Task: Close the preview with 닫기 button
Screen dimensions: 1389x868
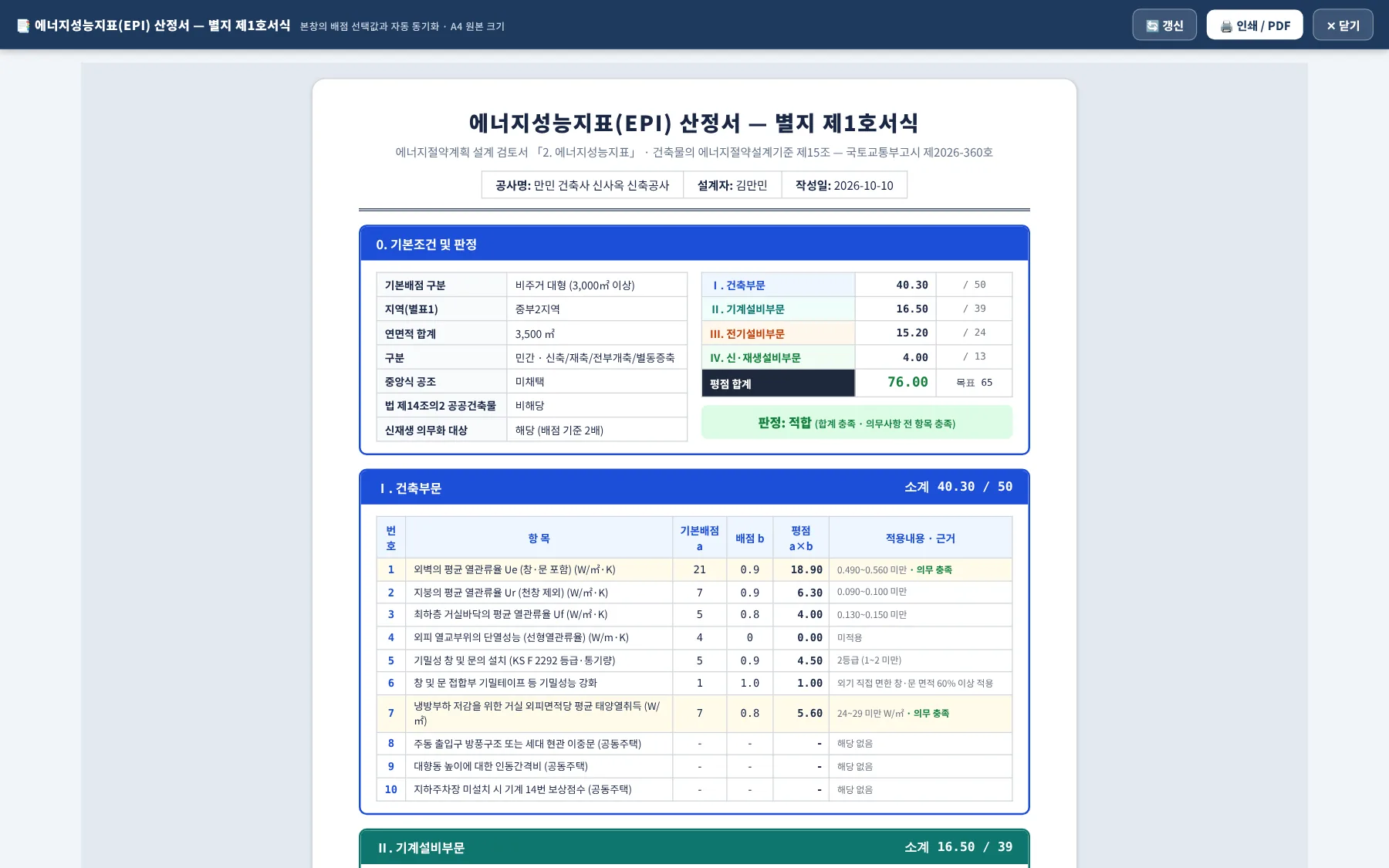Action: pyautogui.click(x=1343, y=25)
